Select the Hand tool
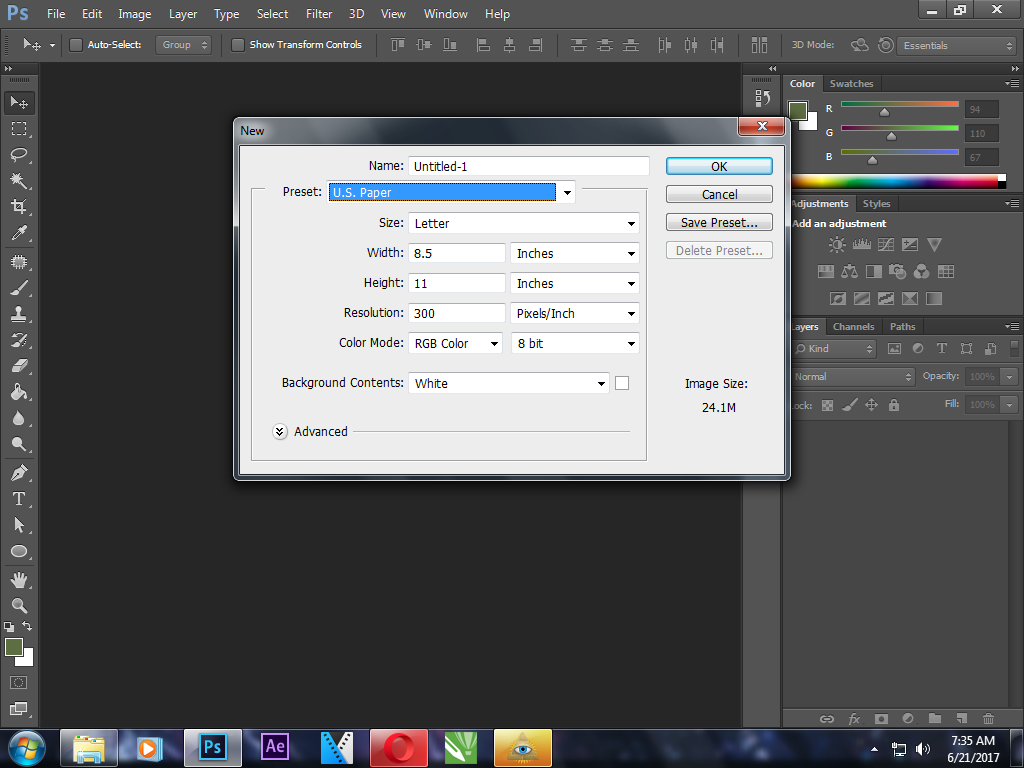 (x=19, y=580)
